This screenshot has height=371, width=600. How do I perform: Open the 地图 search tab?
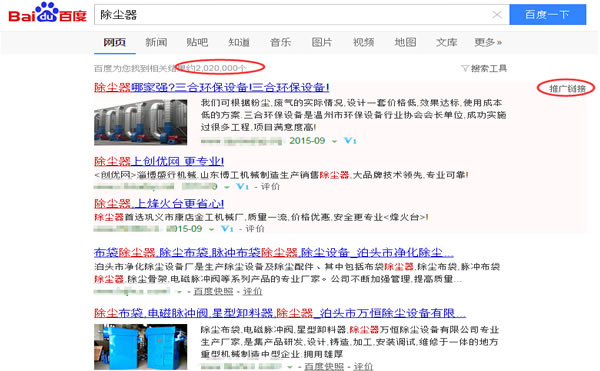(405, 42)
